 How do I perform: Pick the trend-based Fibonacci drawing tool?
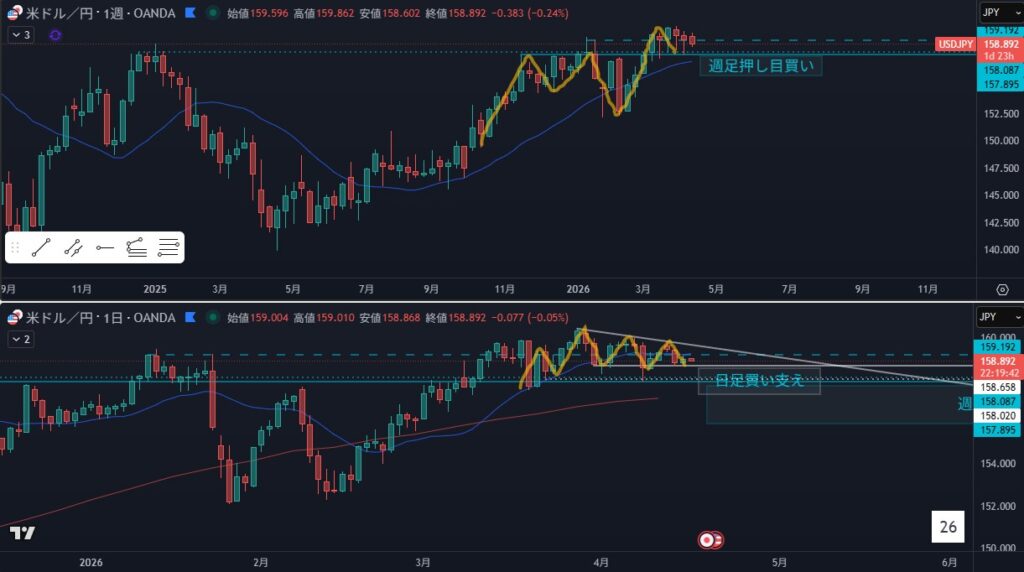pyautogui.click(x=137, y=247)
